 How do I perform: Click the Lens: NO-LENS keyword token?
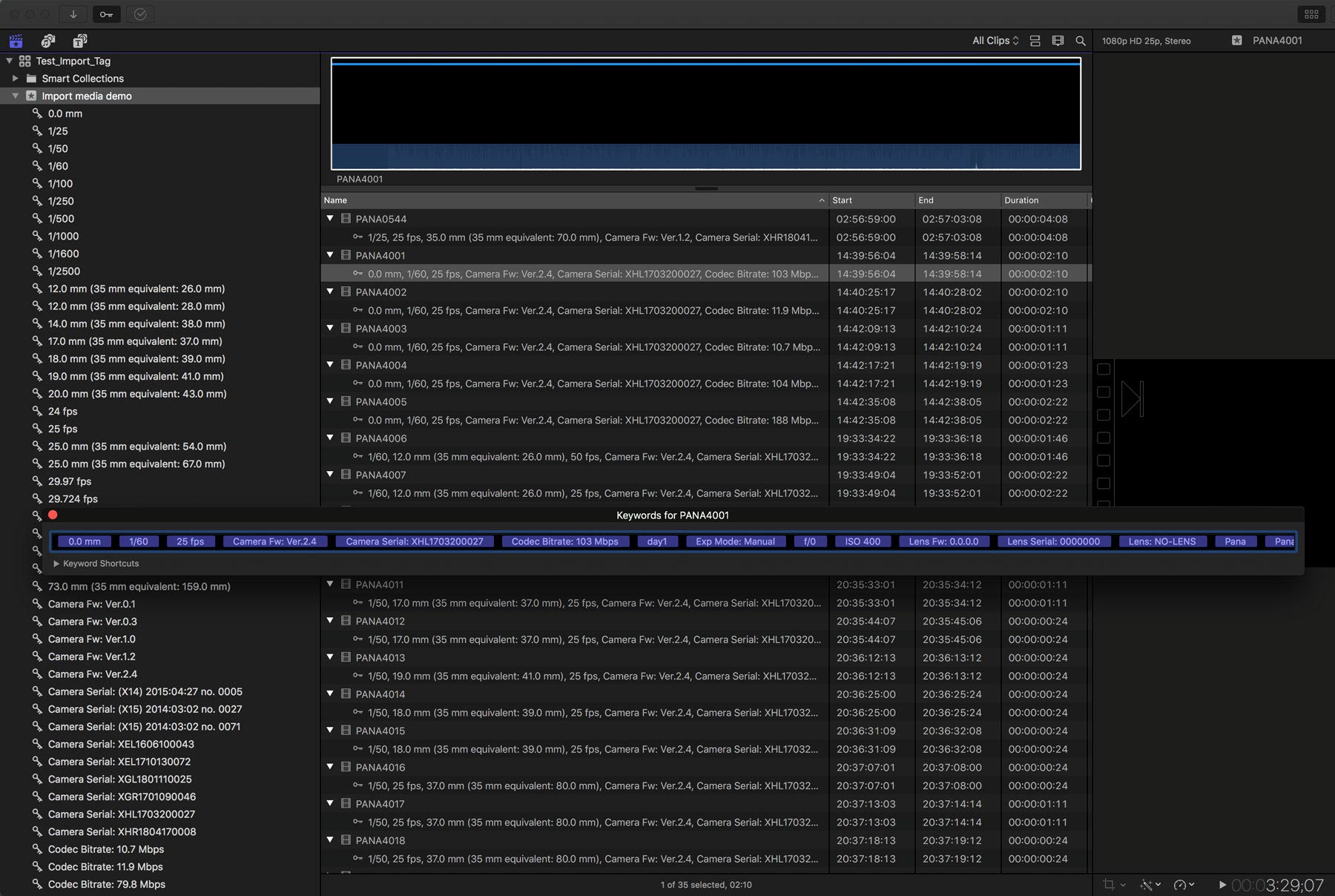point(1161,541)
